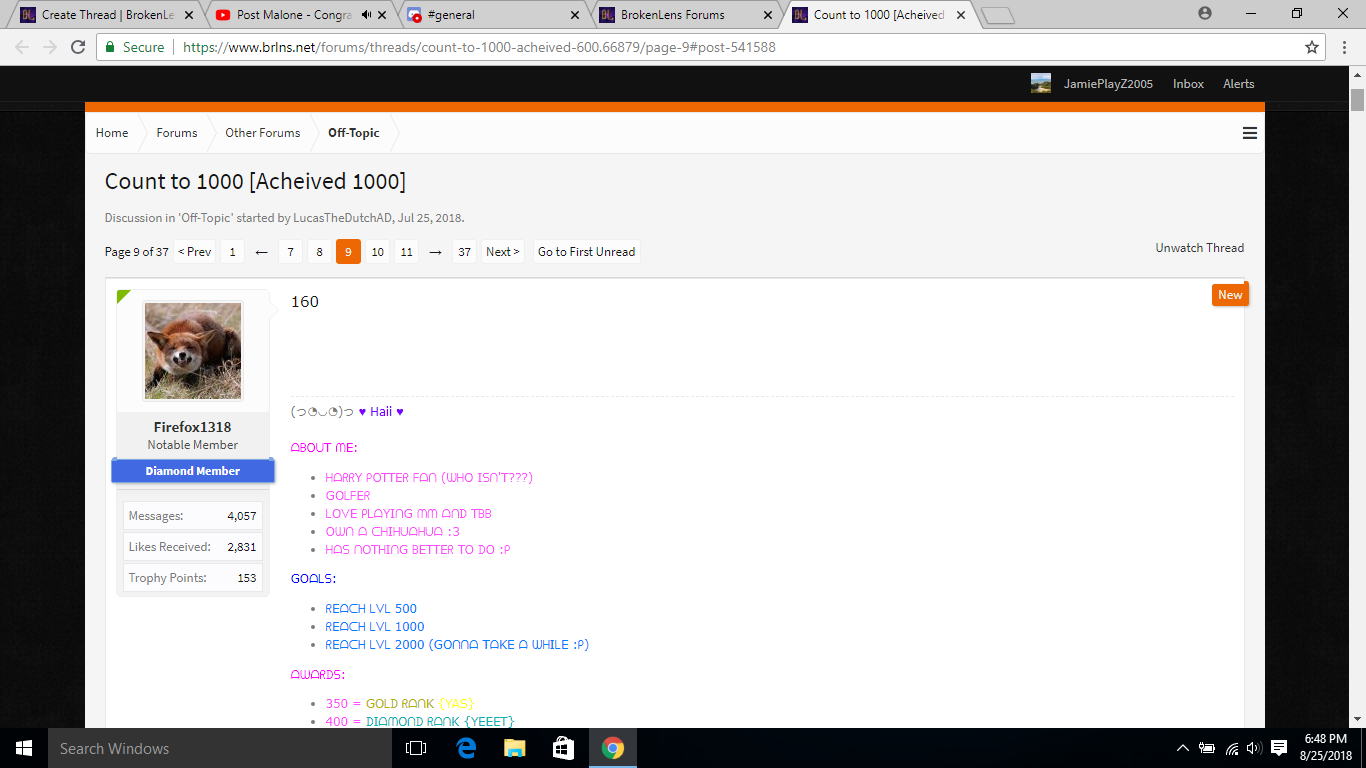Open the Alerts menu
Image resolution: width=1366 pixels, height=768 pixels.
1238,83
